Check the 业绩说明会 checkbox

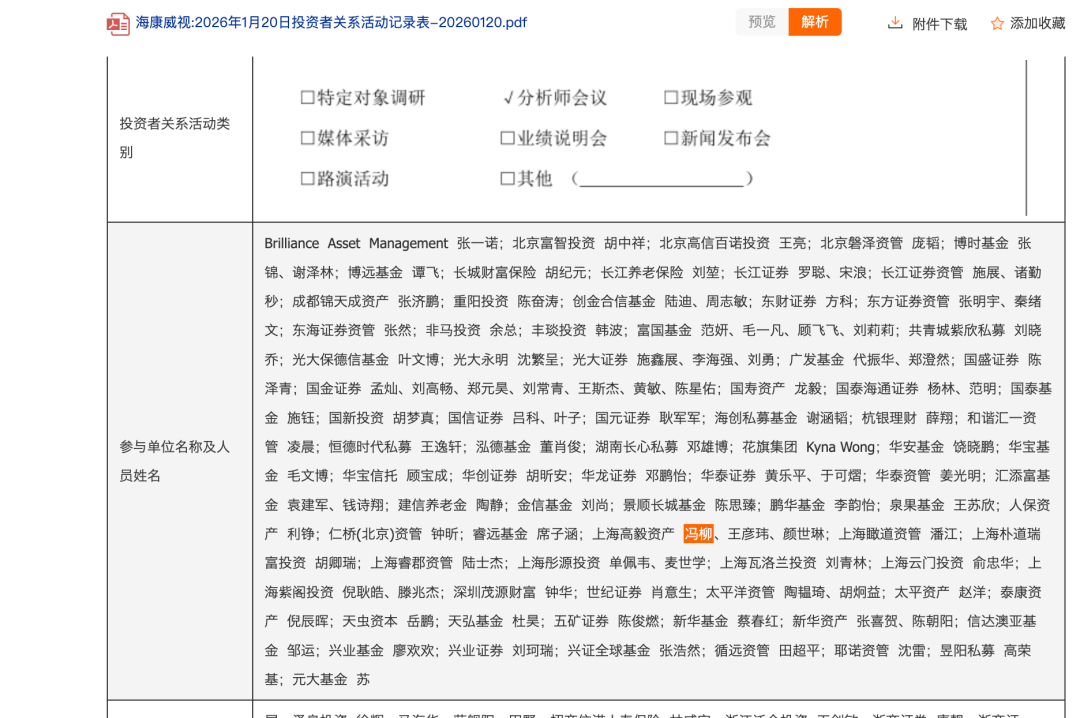pyautogui.click(x=507, y=138)
